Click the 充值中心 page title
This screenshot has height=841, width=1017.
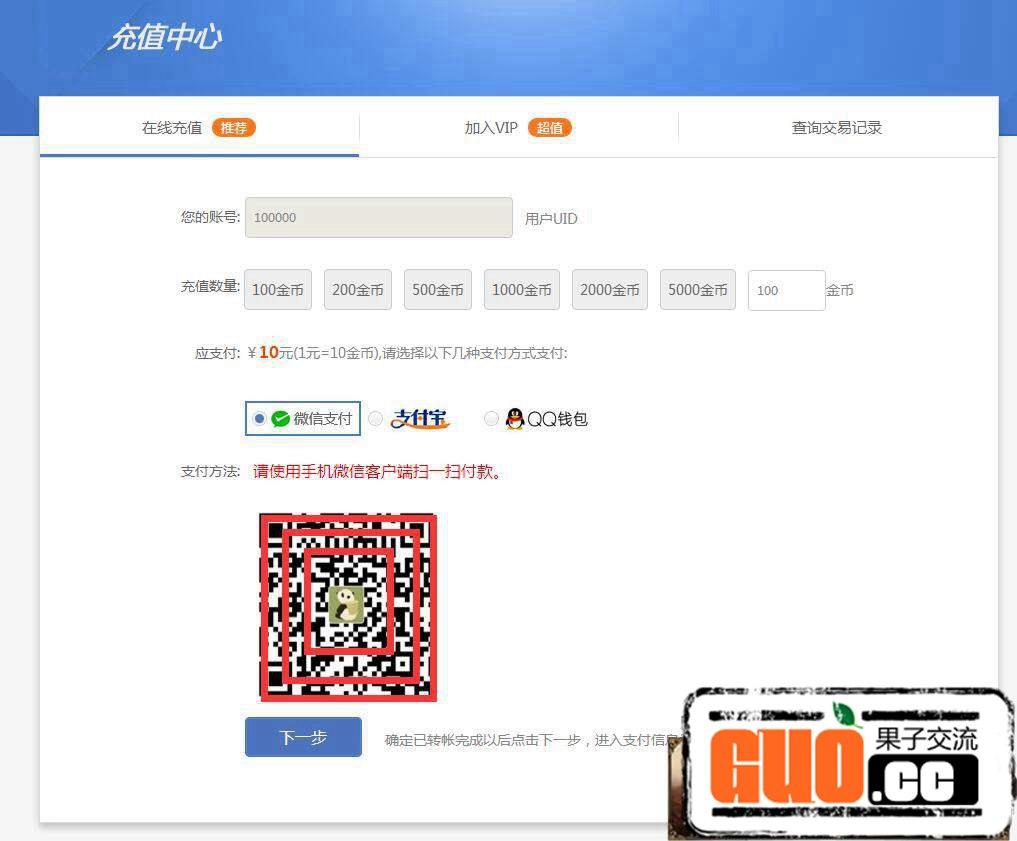click(165, 37)
